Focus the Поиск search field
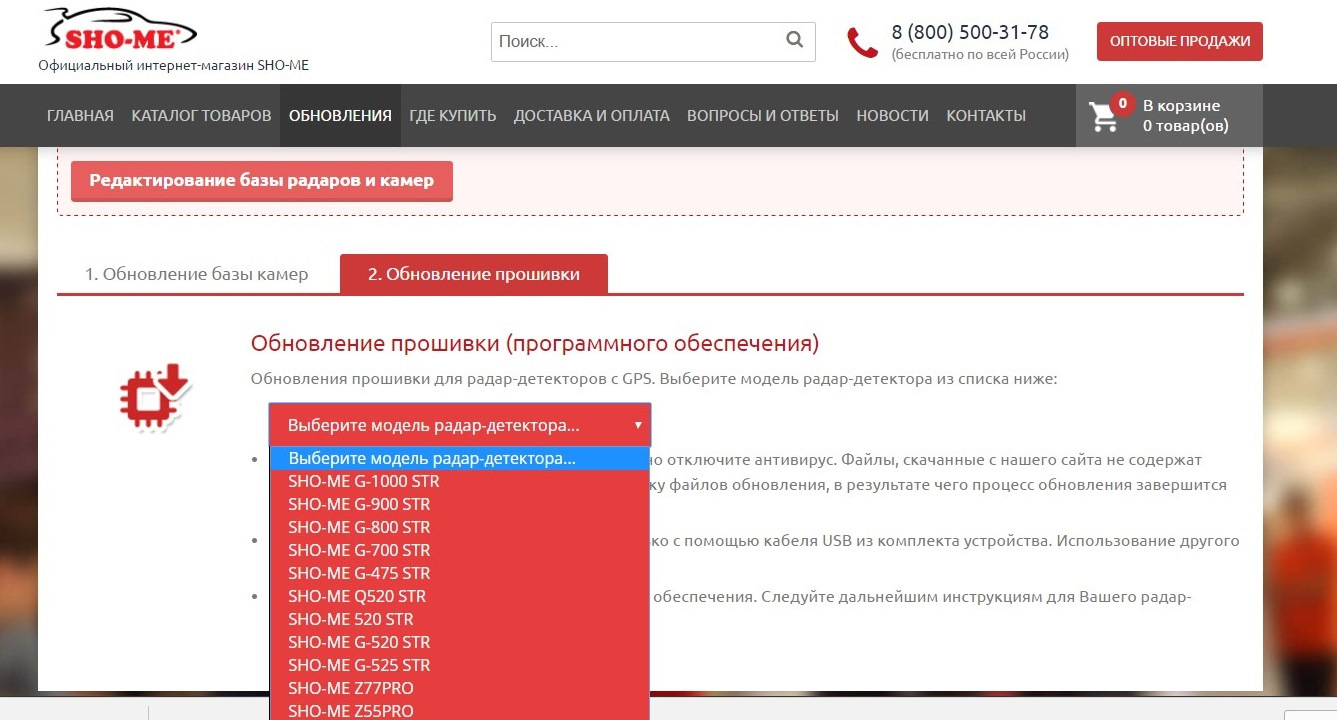The height and width of the screenshot is (720, 1337). click(x=653, y=42)
